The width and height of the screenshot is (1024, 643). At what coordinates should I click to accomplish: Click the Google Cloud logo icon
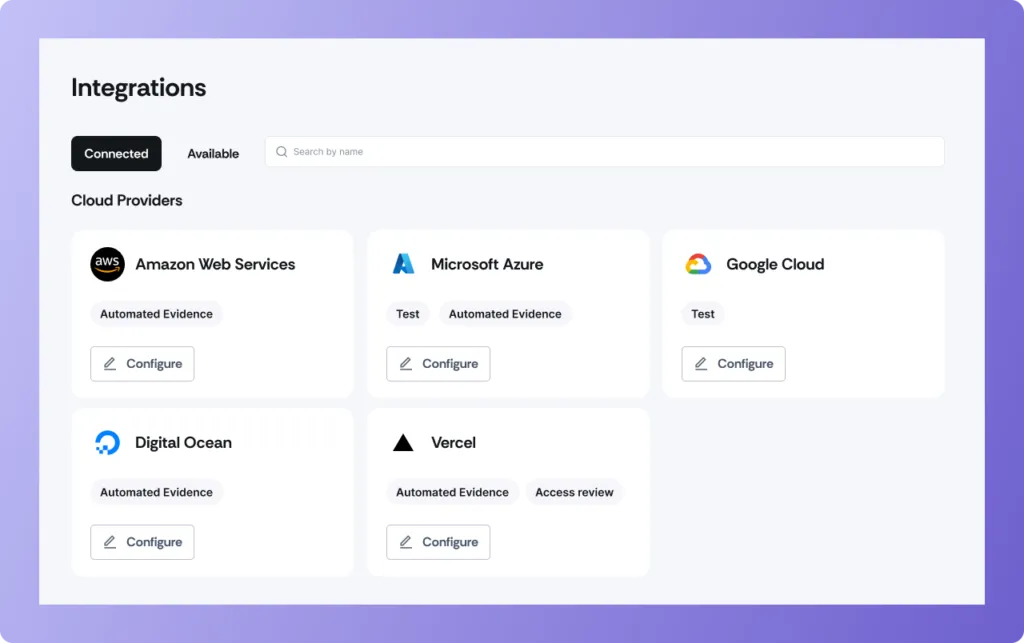pos(699,263)
